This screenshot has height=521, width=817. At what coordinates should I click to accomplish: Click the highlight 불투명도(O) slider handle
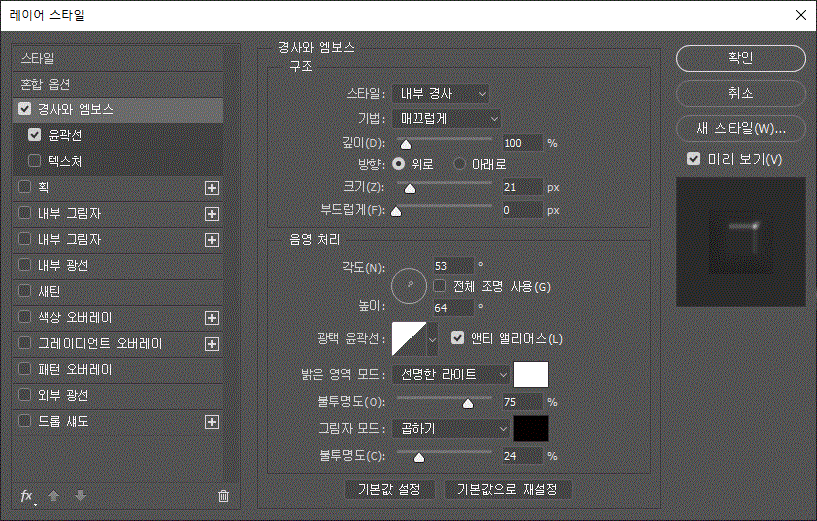468,403
